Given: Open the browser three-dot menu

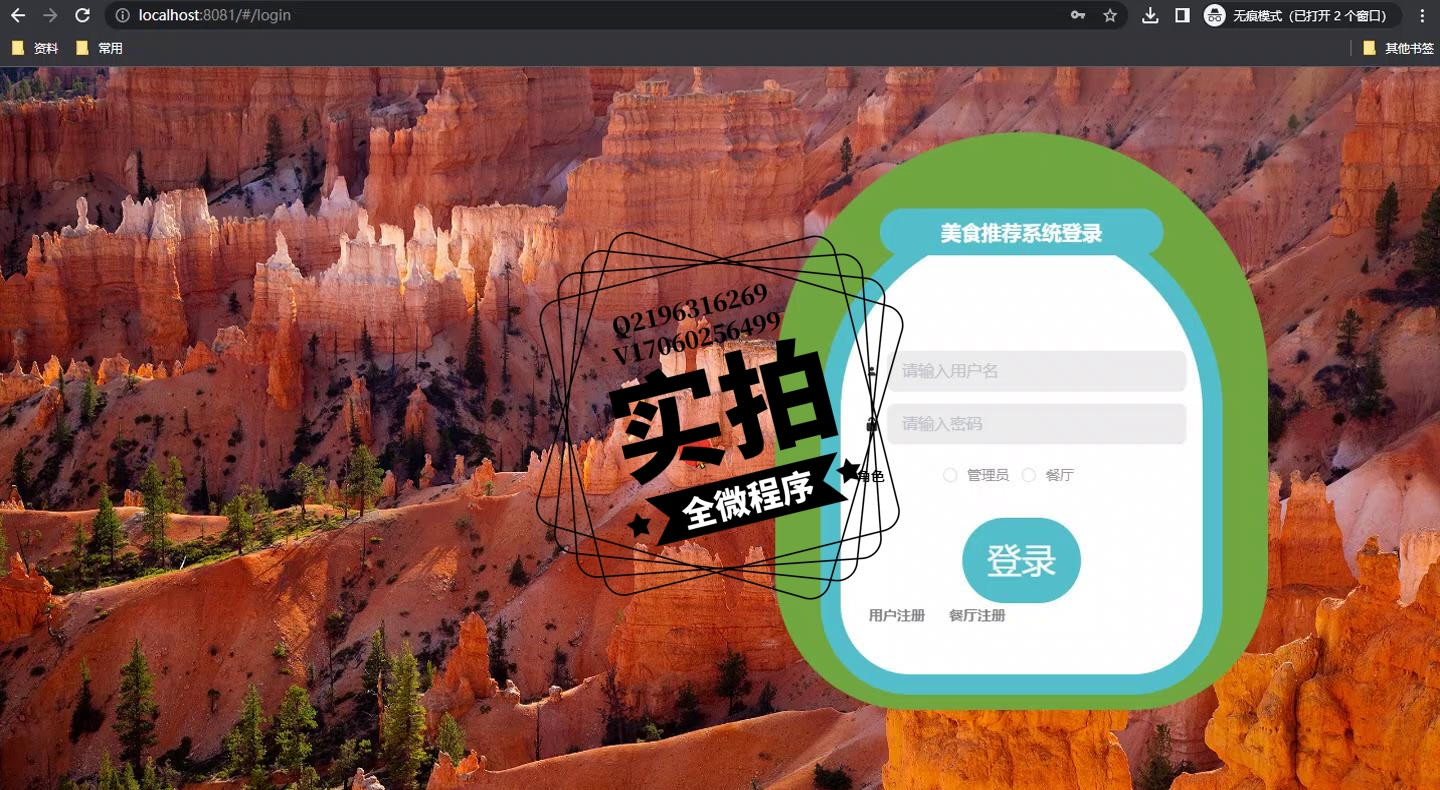Looking at the screenshot, I should [1422, 16].
